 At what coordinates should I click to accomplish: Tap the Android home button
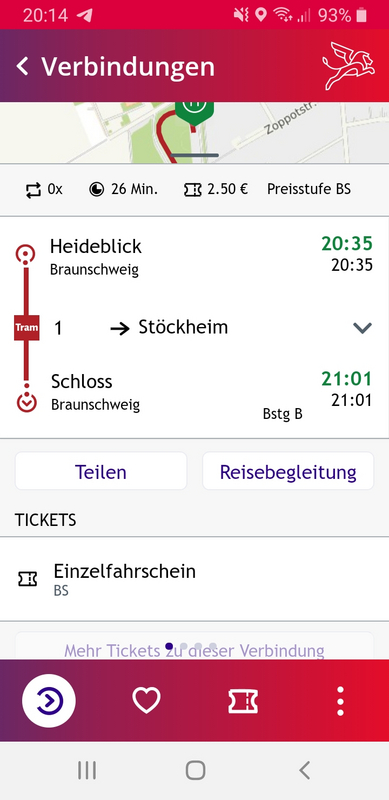pos(195,770)
